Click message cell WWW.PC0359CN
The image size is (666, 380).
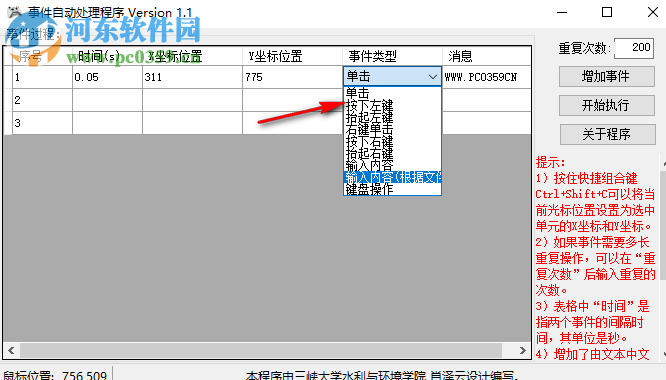pyautogui.click(x=487, y=77)
